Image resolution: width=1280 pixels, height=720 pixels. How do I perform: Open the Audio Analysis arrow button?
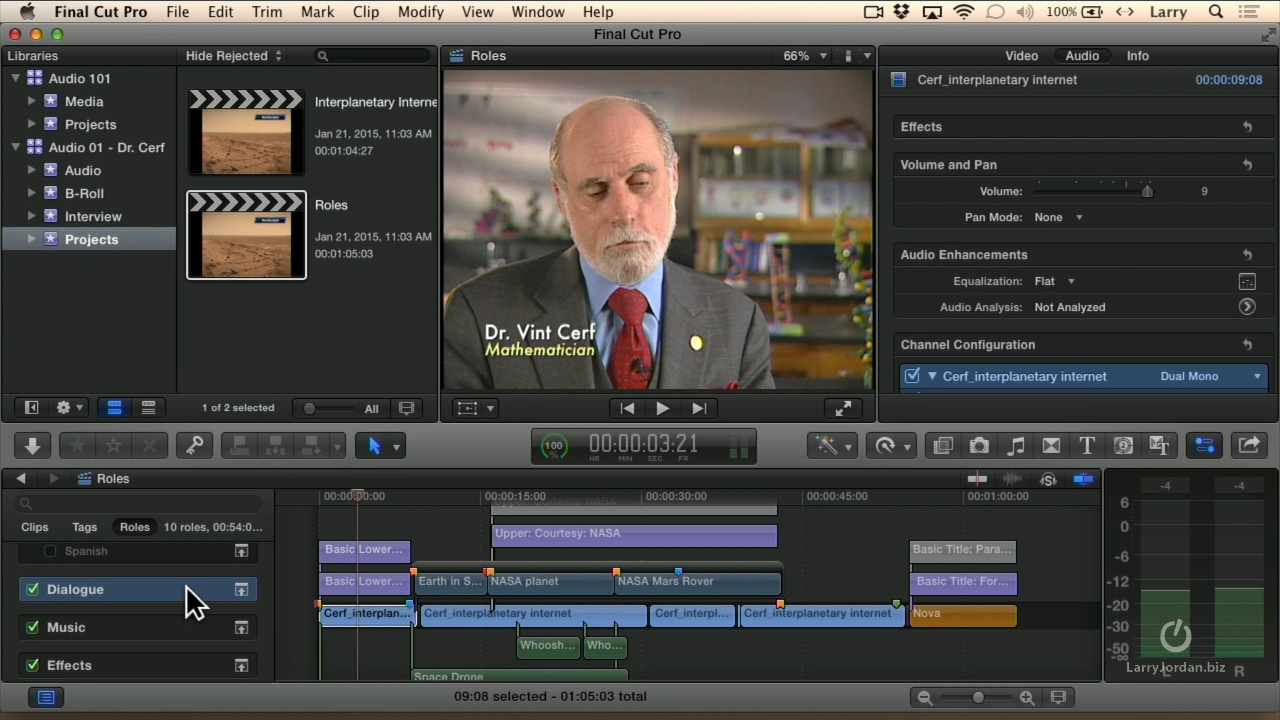(1247, 307)
